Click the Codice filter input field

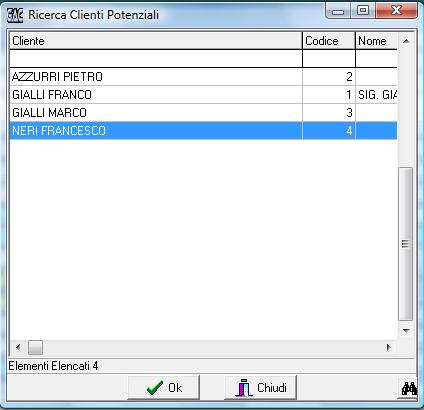coord(329,59)
